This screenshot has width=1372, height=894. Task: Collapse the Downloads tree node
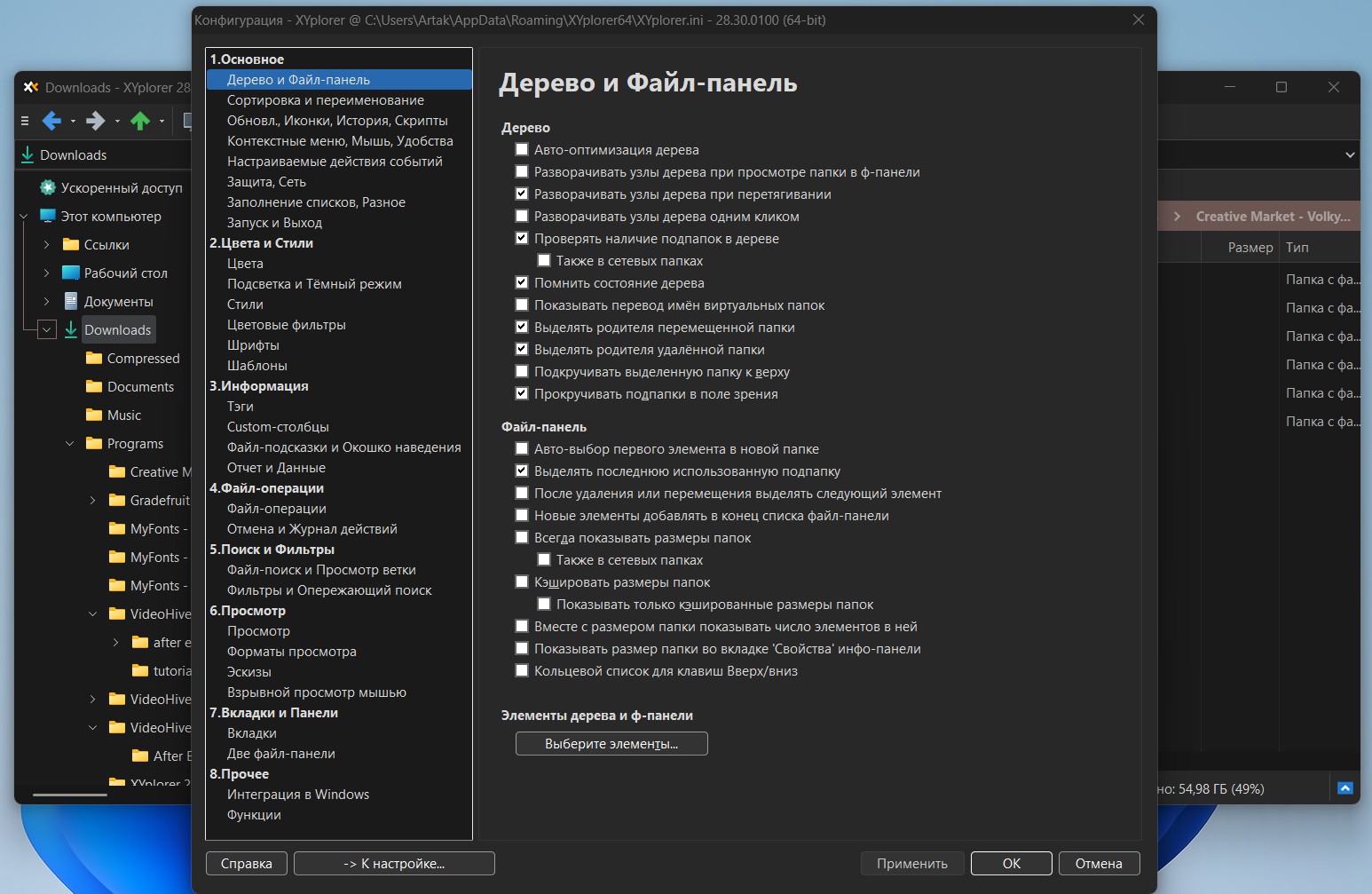pos(47,329)
